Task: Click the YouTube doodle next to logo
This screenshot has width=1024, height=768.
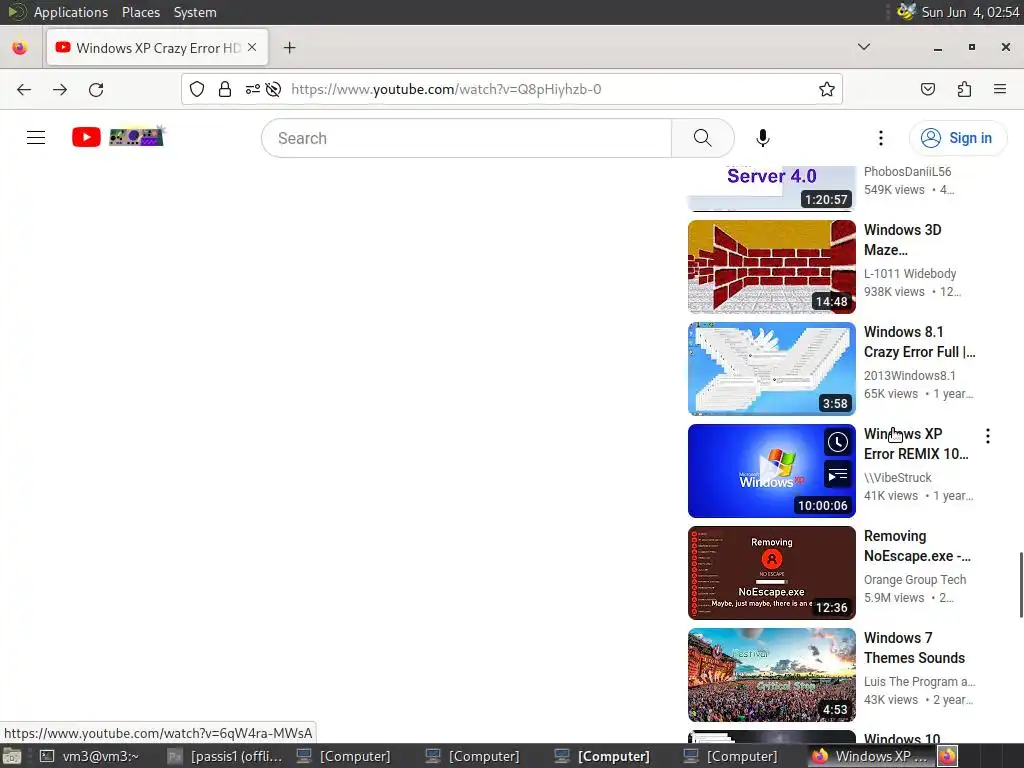Action: coord(136,136)
